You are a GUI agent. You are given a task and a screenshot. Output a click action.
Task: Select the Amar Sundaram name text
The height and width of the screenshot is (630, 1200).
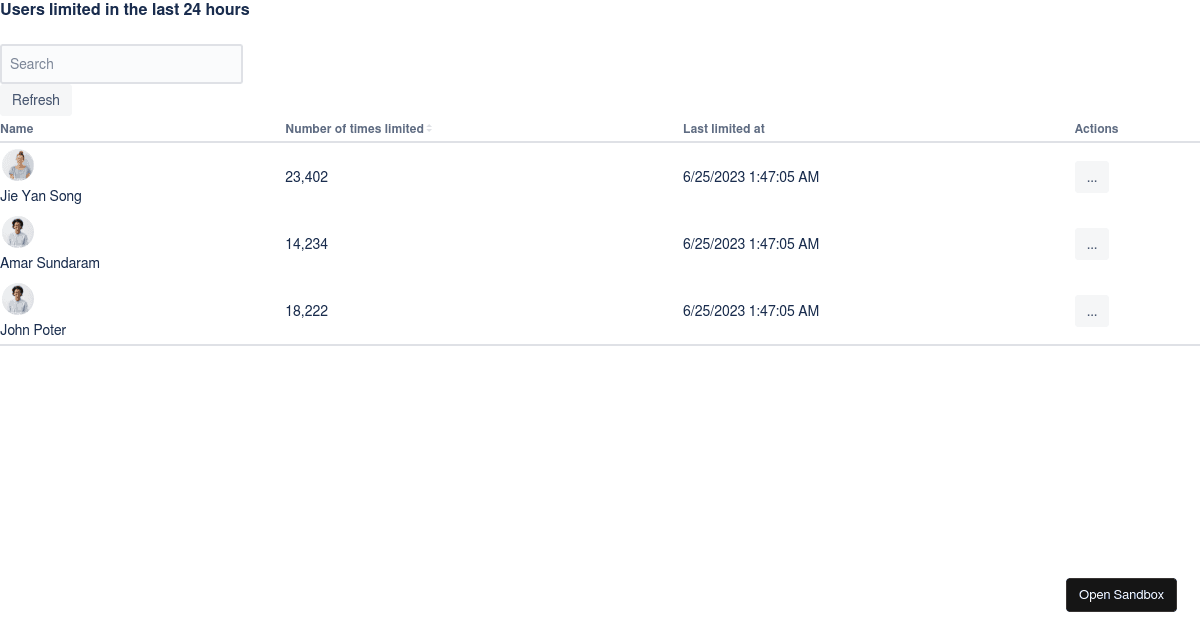(50, 263)
